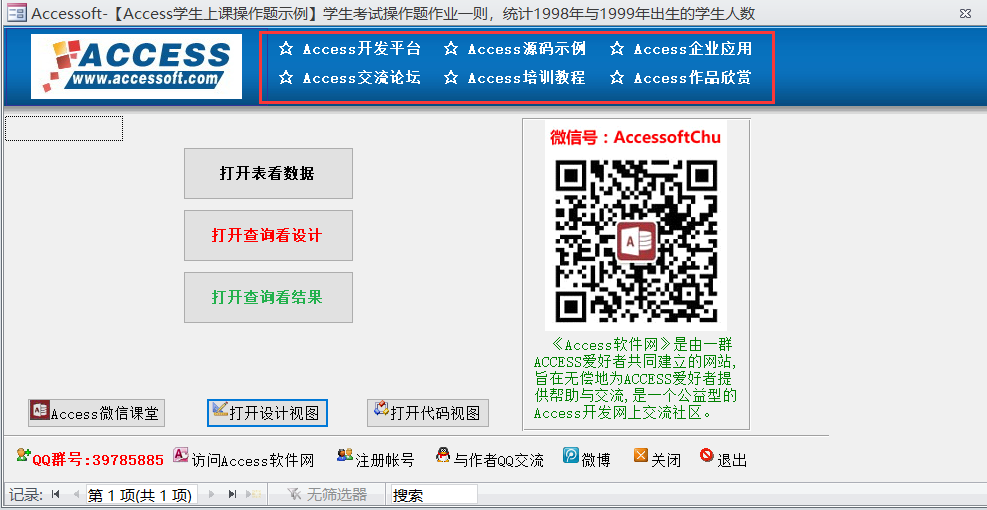Click the 微博 icon
The width and height of the screenshot is (987, 510).
(571, 455)
